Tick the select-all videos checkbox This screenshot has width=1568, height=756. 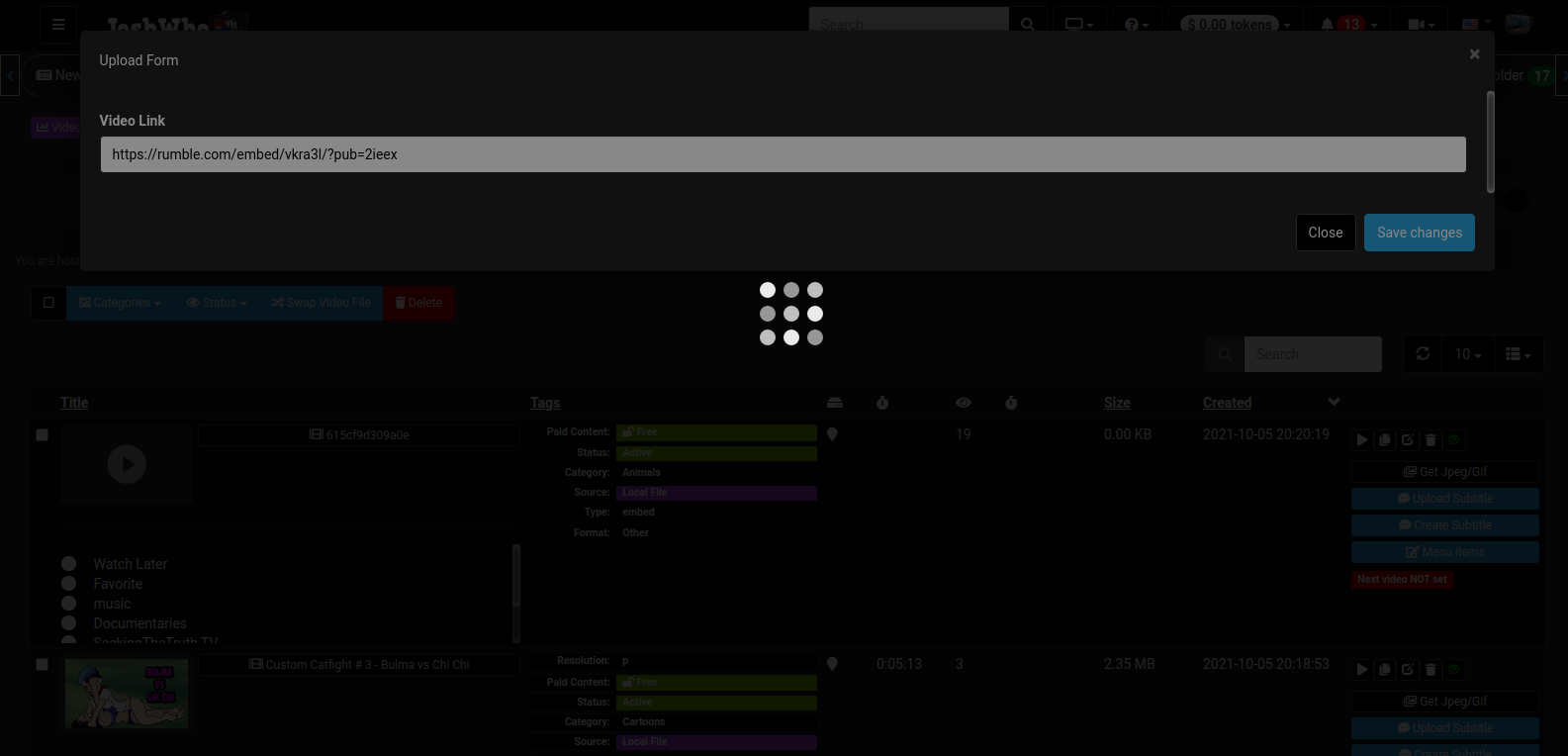[48, 303]
